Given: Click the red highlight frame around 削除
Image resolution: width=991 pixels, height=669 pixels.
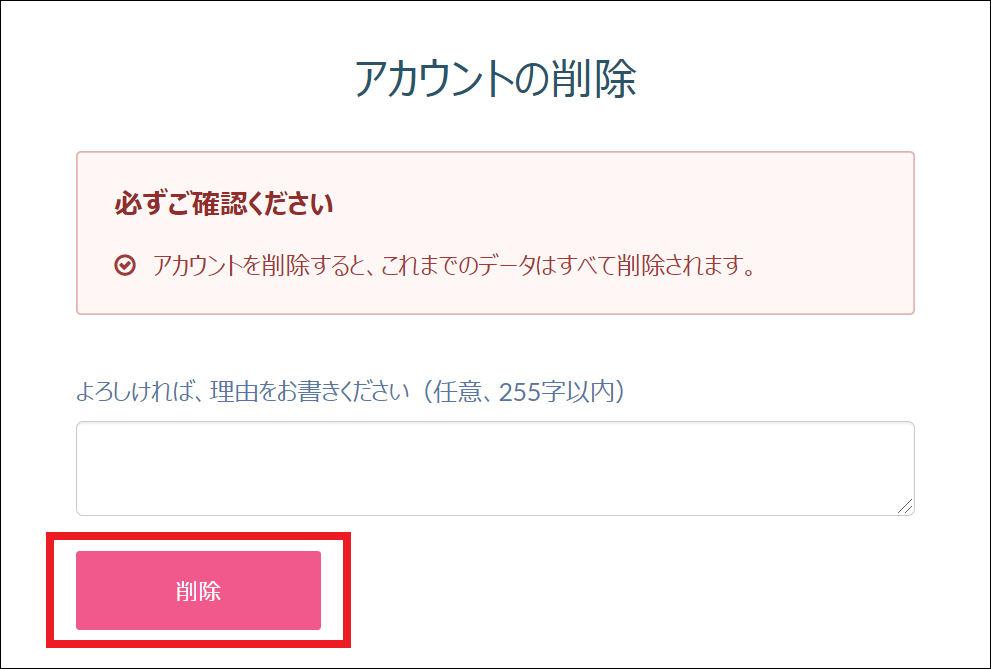Looking at the screenshot, I should pyautogui.click(x=198, y=536).
